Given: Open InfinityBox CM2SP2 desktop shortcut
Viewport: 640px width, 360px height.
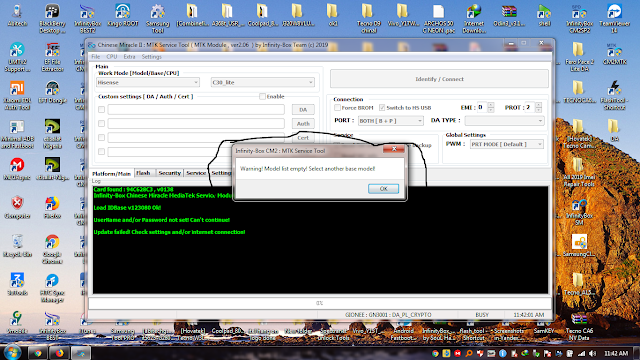Looking at the screenshot, I should click(x=580, y=18).
